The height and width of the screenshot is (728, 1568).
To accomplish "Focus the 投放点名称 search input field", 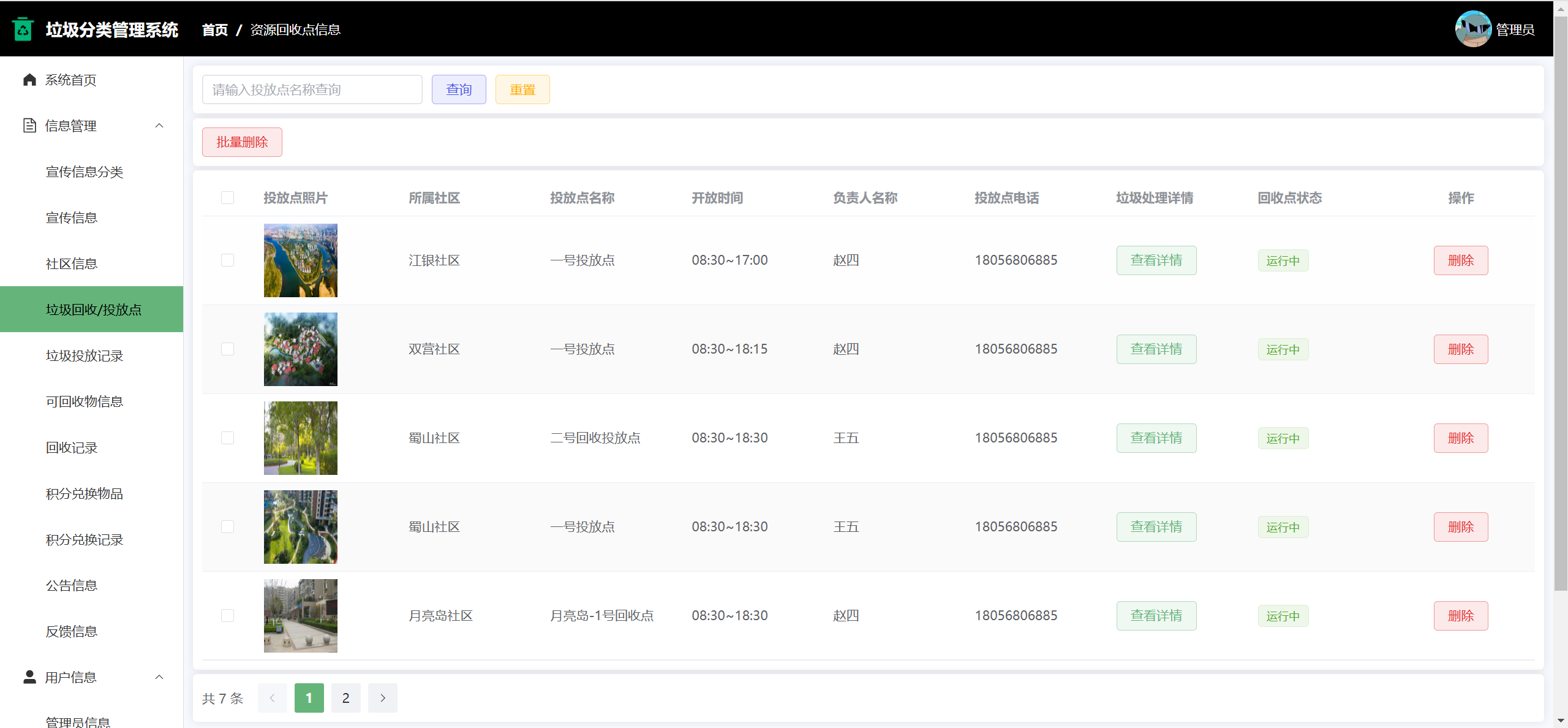I will [312, 89].
